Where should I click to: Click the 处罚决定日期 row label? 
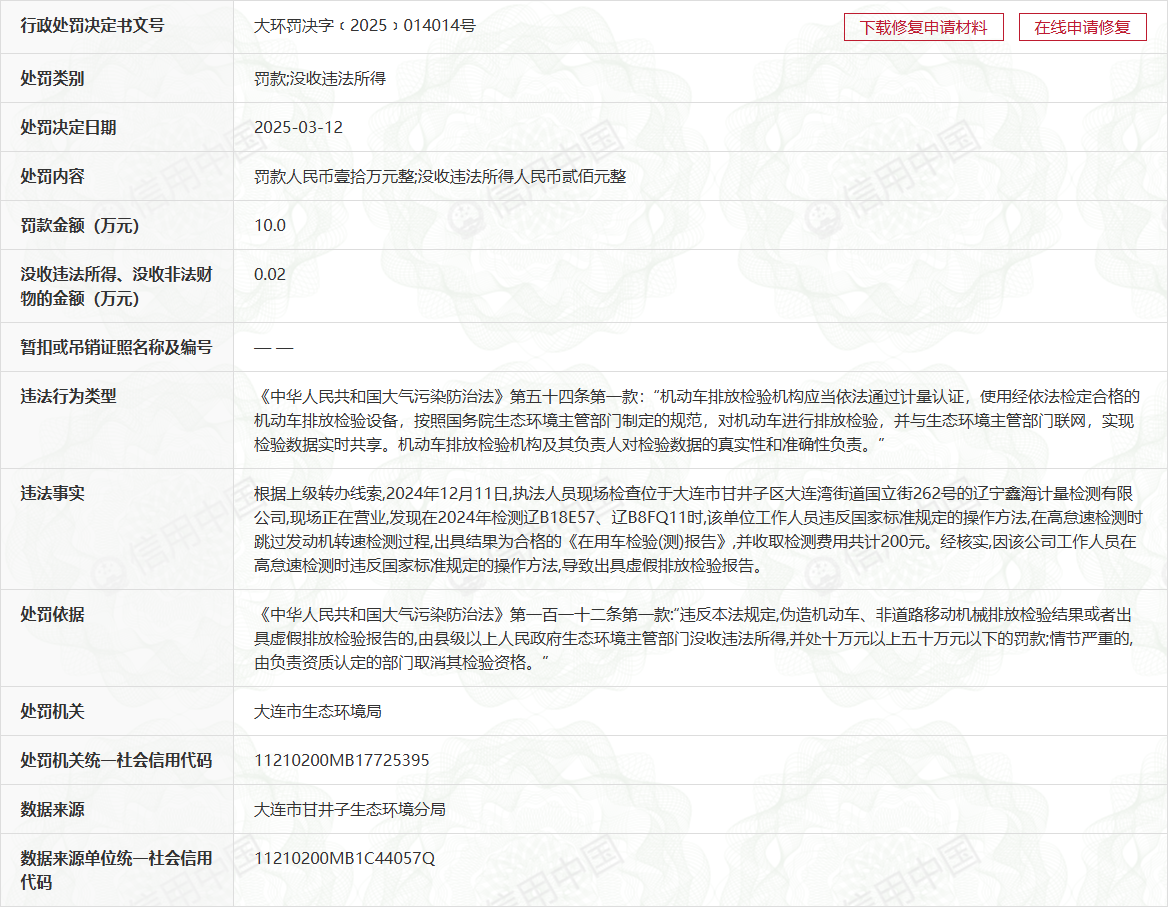pyautogui.click(x=69, y=128)
